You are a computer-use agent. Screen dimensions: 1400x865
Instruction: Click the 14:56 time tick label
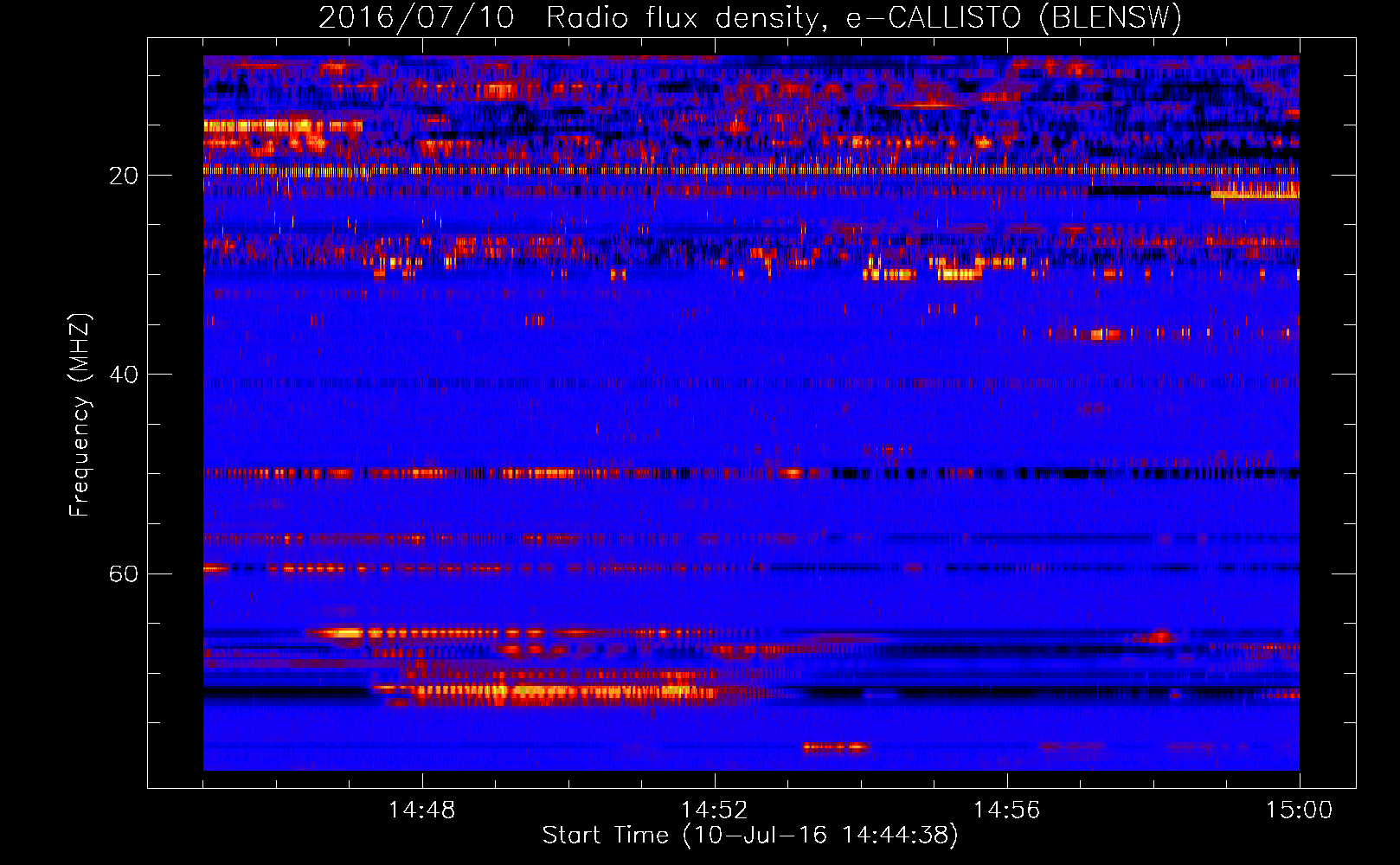pos(1007,811)
